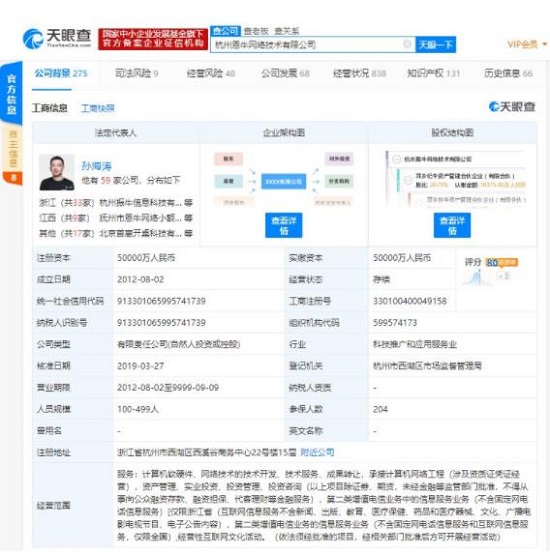Open 孙海涛's profile link

pyautogui.click(x=96, y=166)
